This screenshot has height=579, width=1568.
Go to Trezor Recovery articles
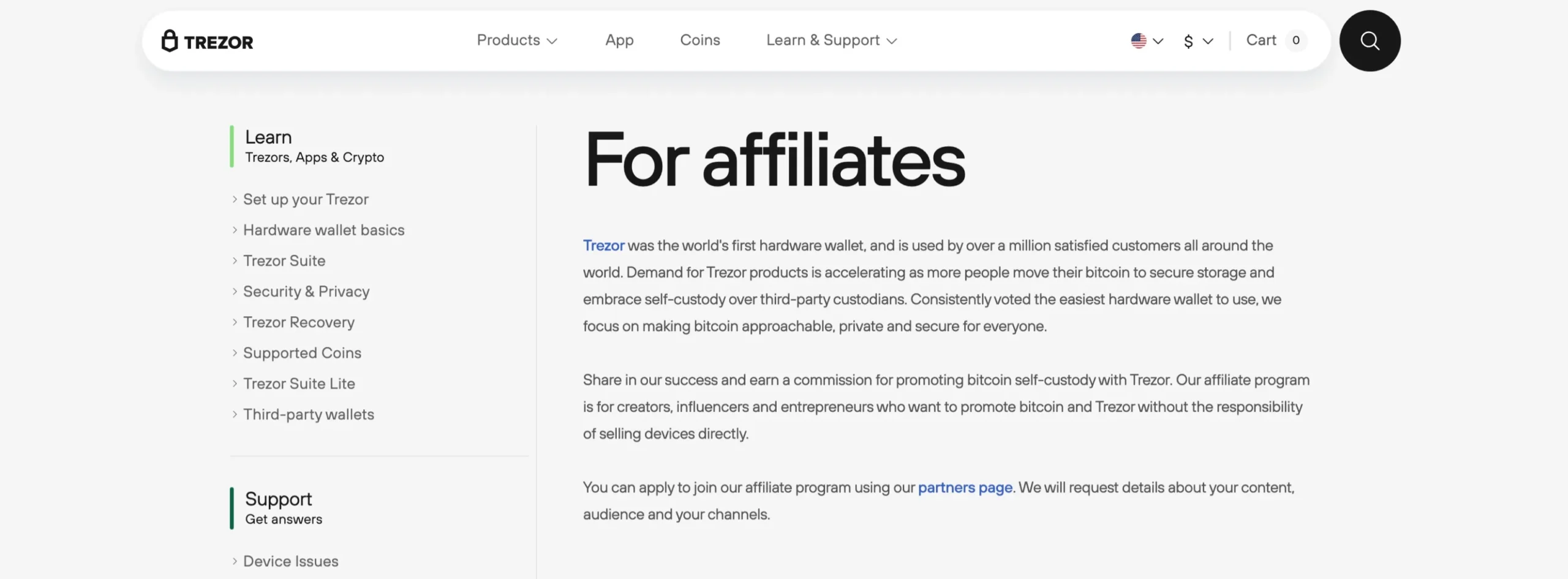[299, 322]
